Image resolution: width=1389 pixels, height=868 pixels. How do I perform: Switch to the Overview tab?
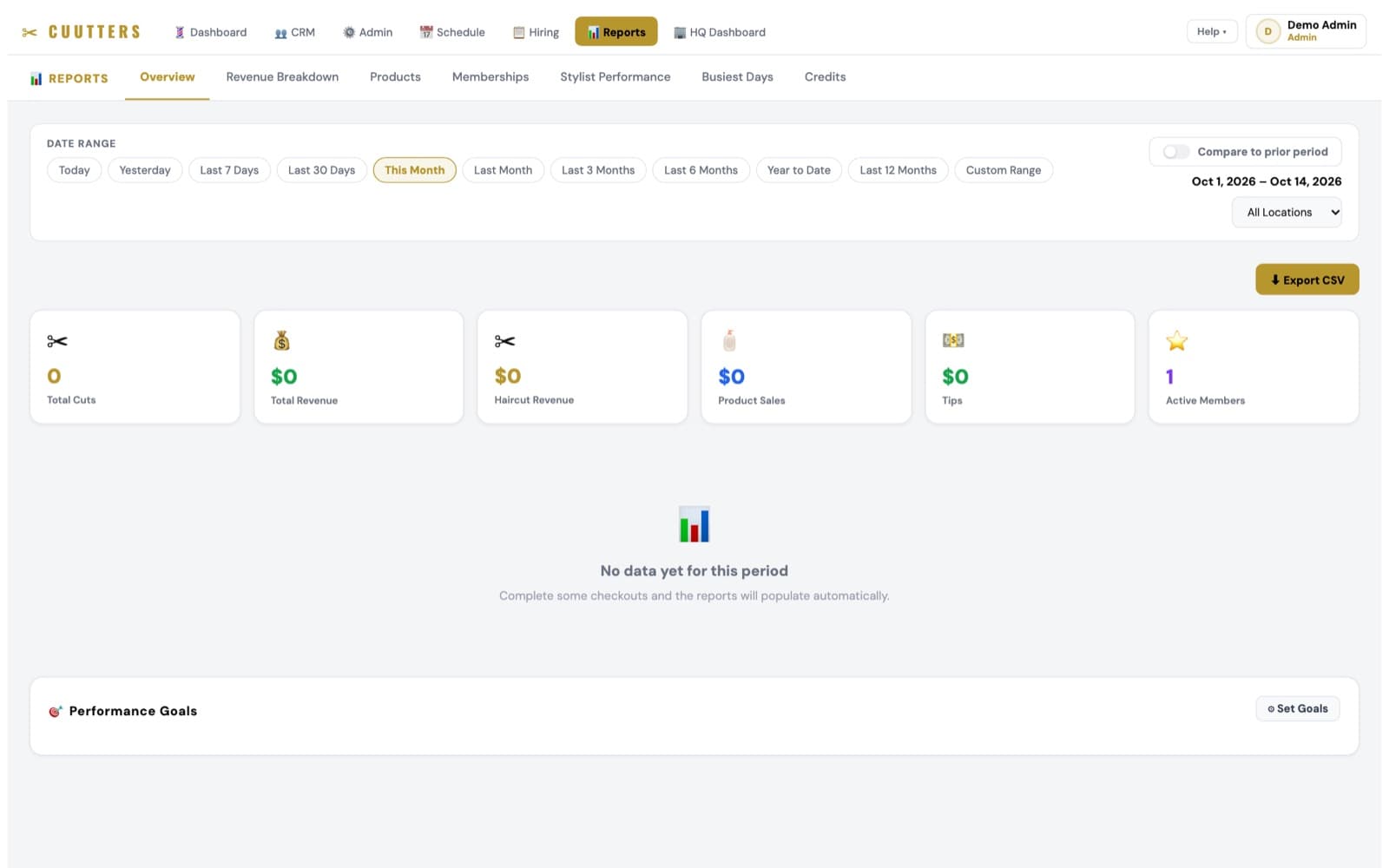pyautogui.click(x=168, y=77)
